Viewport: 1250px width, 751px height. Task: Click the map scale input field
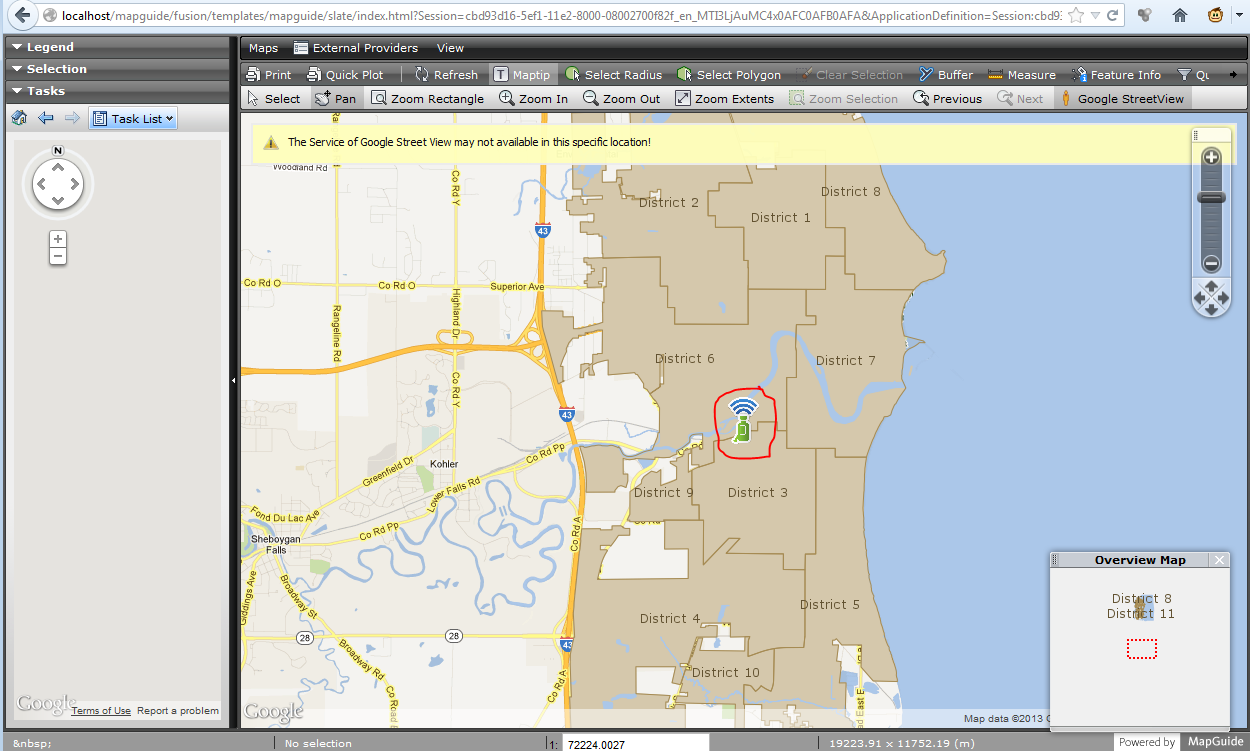tap(635, 742)
